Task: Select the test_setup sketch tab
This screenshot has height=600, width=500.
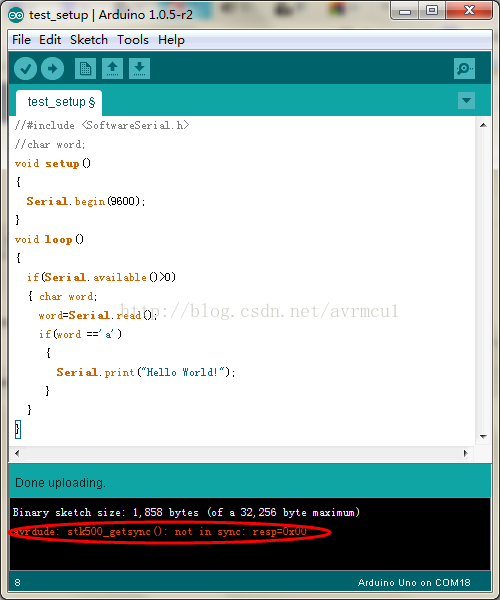Action: click(59, 103)
